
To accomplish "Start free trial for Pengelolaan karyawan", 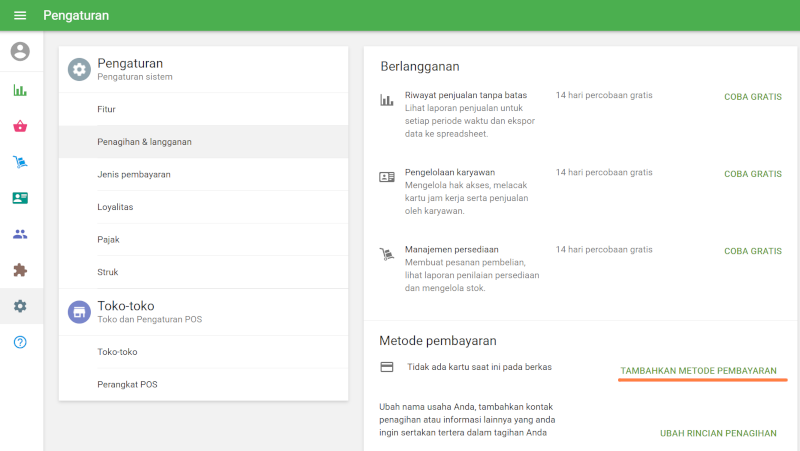I will point(752,174).
